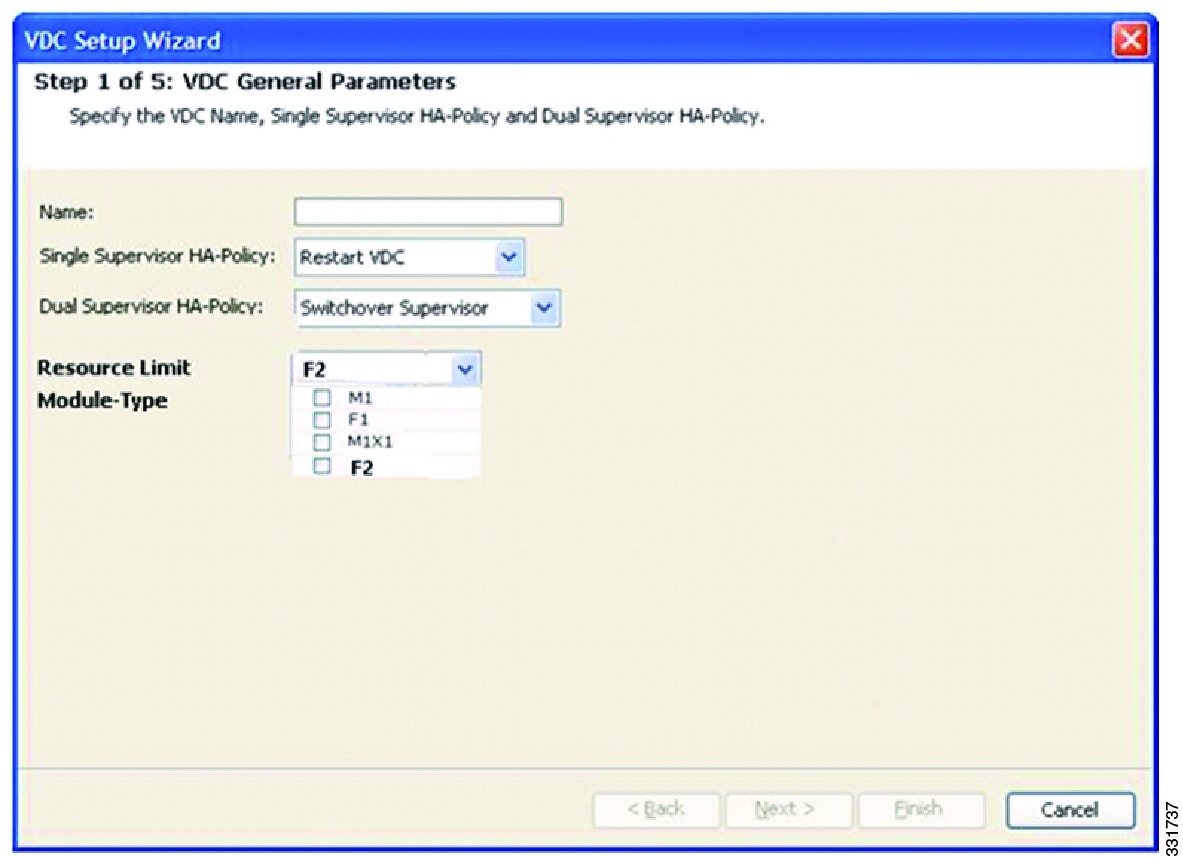Click the Dual Supervisor dropdown arrow icon
This screenshot has width=1183, height=857.
pos(541,308)
